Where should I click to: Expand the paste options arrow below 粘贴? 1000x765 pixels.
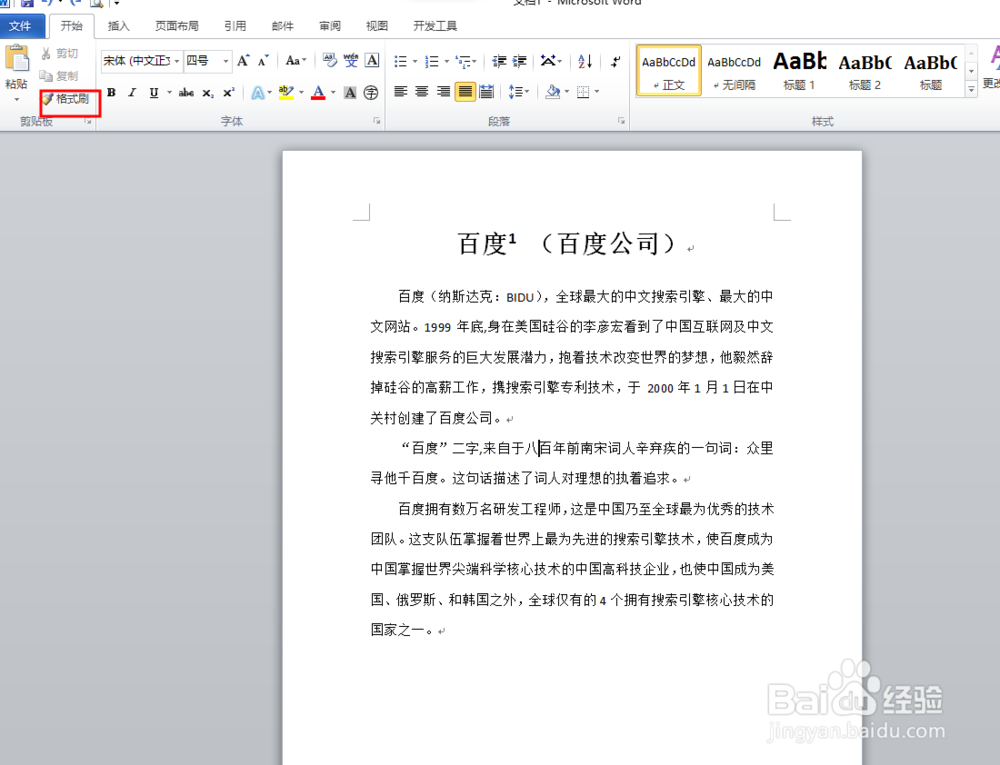[x=17, y=99]
